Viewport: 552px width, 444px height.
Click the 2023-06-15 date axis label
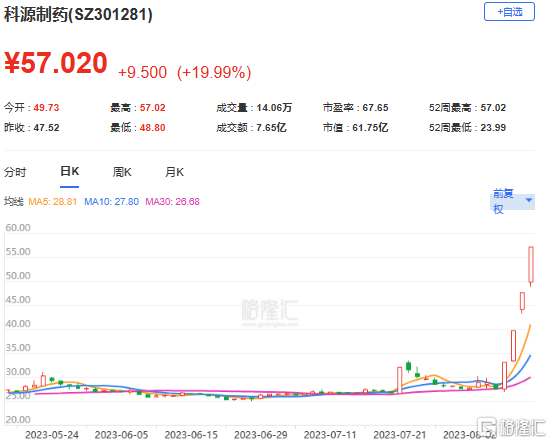[191, 435]
